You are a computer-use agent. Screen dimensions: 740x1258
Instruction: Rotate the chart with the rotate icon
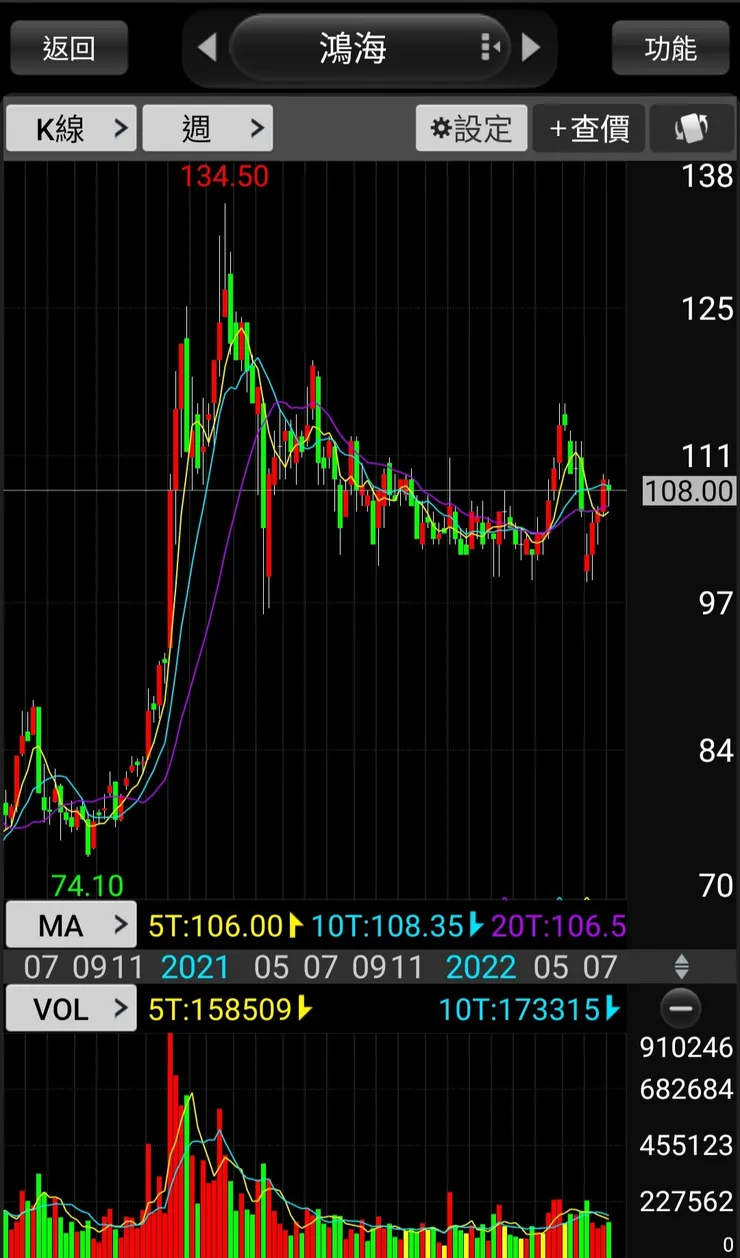click(692, 128)
